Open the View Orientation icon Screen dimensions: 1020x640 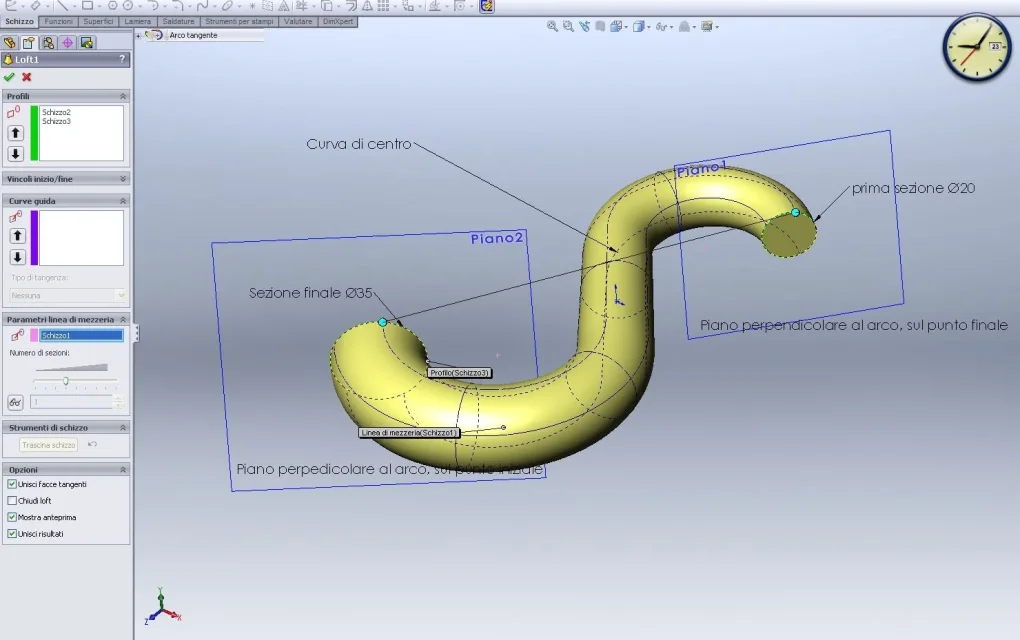pos(615,27)
